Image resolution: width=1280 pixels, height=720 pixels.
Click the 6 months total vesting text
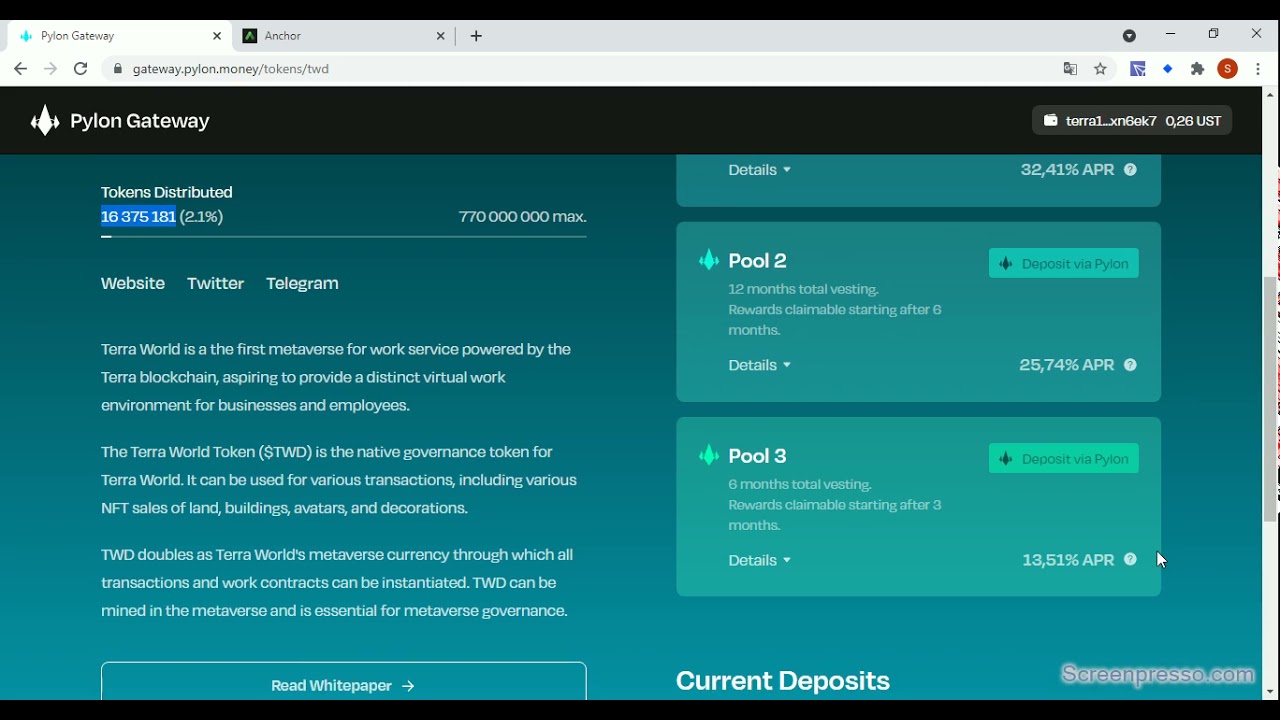click(800, 485)
